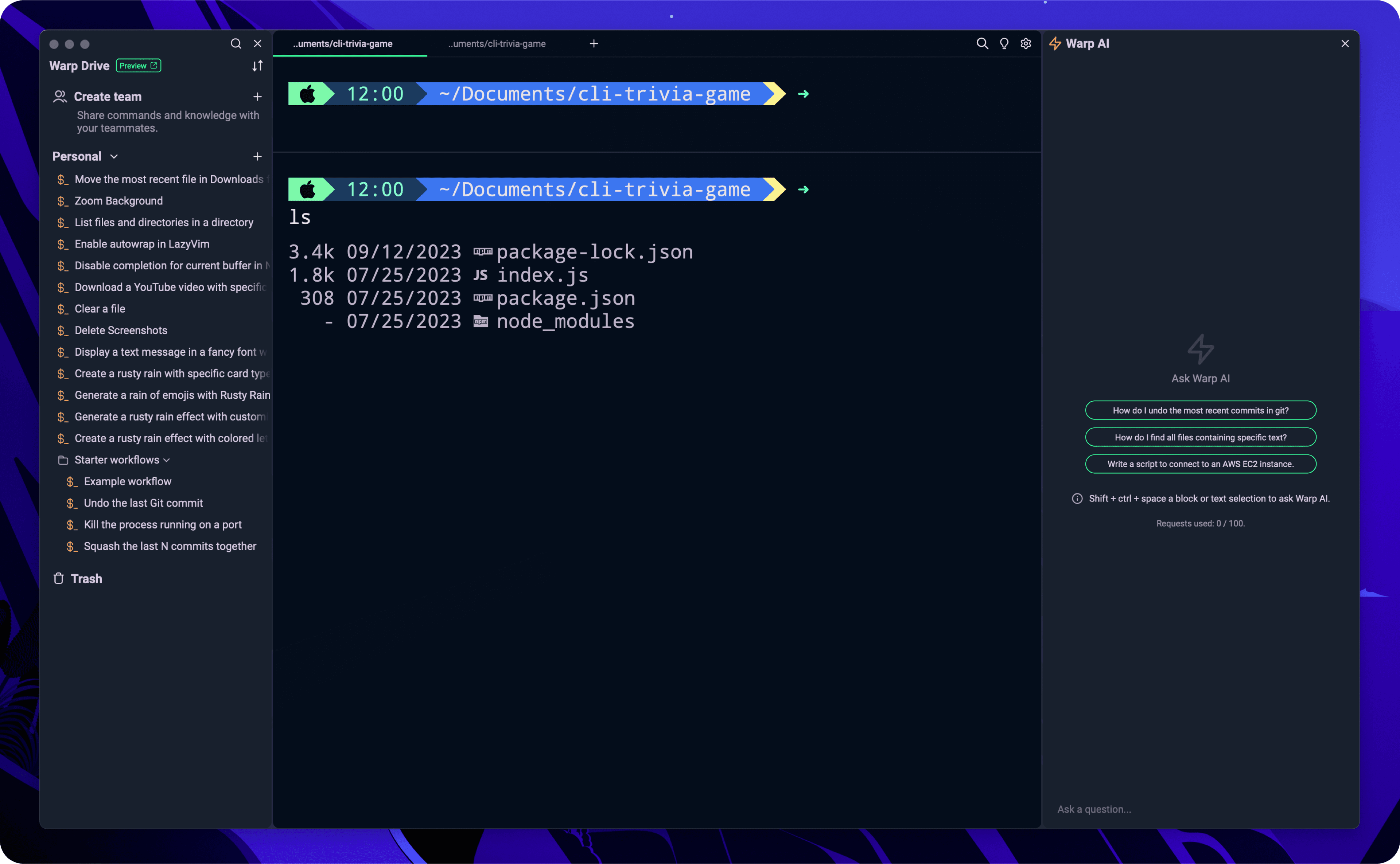
Task: Open 'Kill the process running on a port' workflow
Action: click(162, 525)
